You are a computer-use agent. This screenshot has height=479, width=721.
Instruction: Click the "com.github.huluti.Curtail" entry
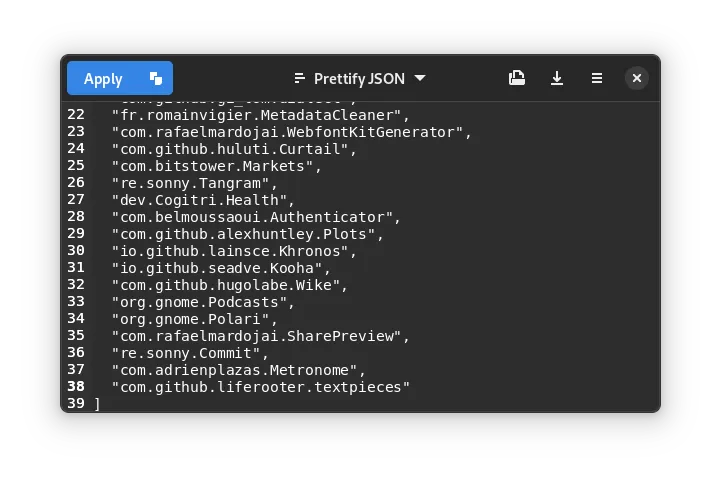click(233, 149)
